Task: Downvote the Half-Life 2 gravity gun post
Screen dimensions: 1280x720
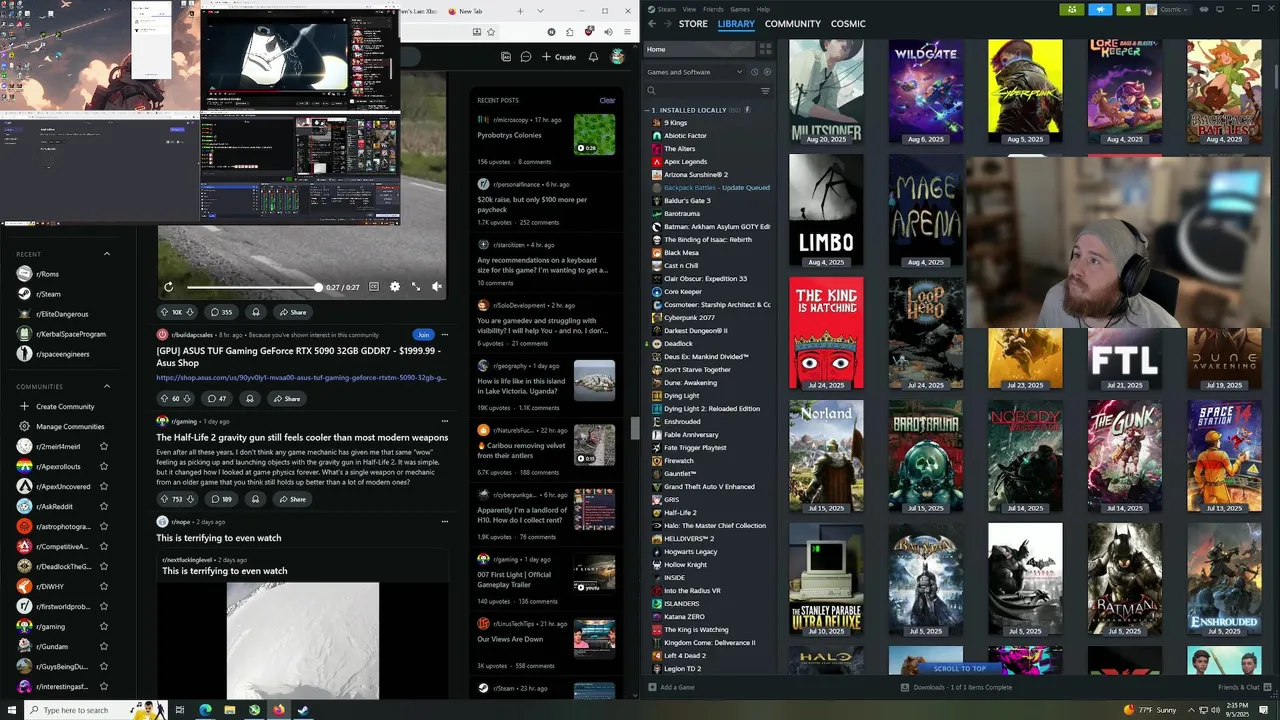Action: pyautogui.click(x=189, y=499)
